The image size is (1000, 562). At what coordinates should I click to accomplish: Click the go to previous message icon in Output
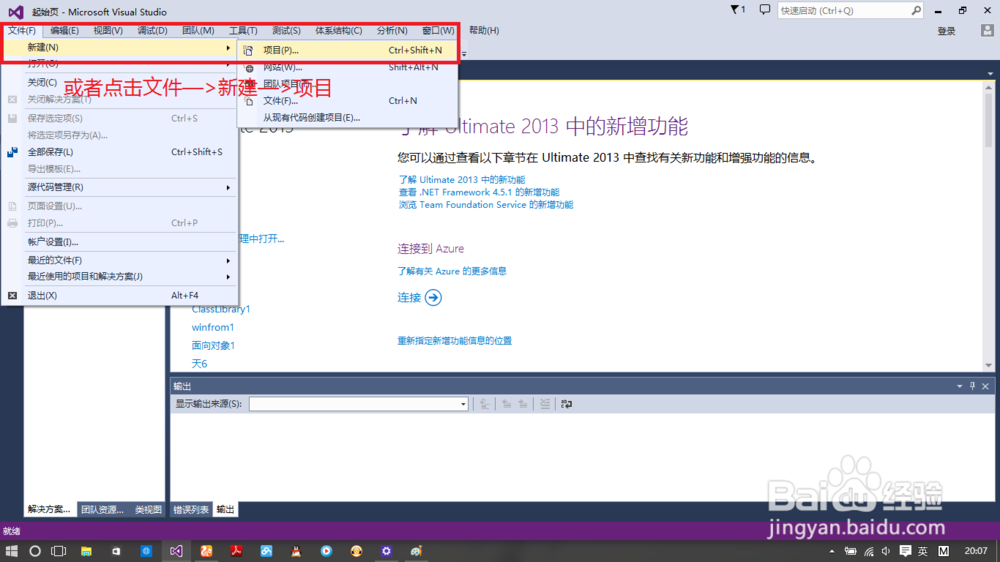pyautogui.click(x=506, y=404)
